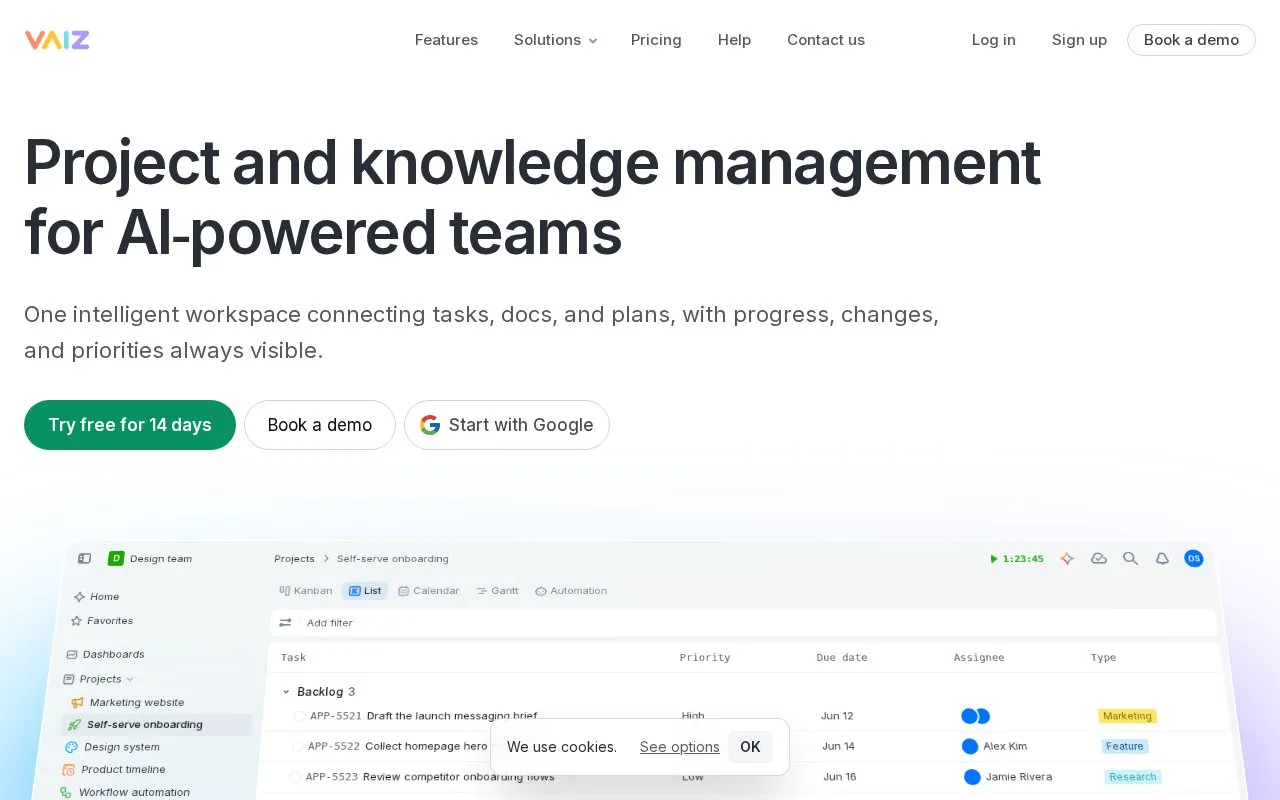Click the cloud sync icon
This screenshot has width=1280, height=800.
click(1099, 559)
